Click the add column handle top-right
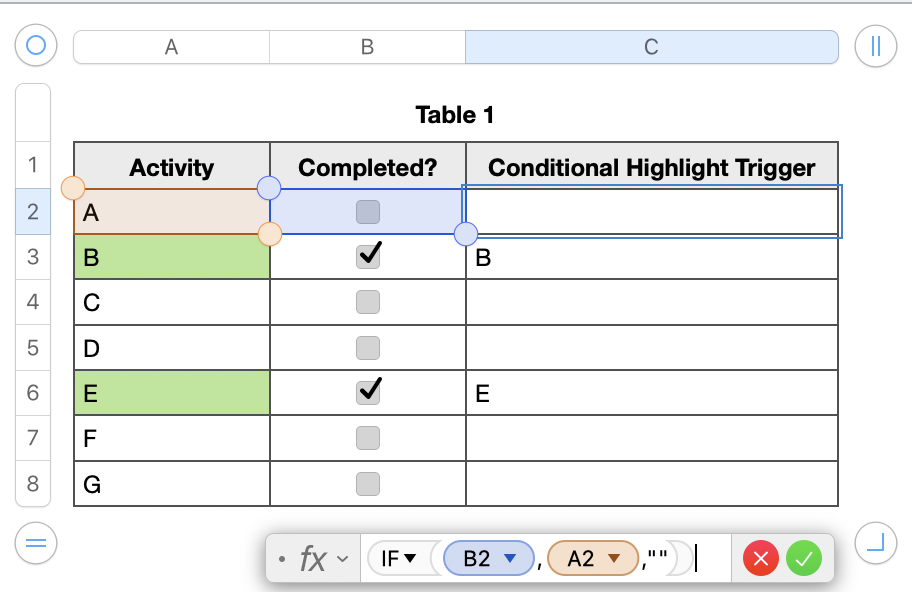Screen dimensions: 912x592 (876, 46)
